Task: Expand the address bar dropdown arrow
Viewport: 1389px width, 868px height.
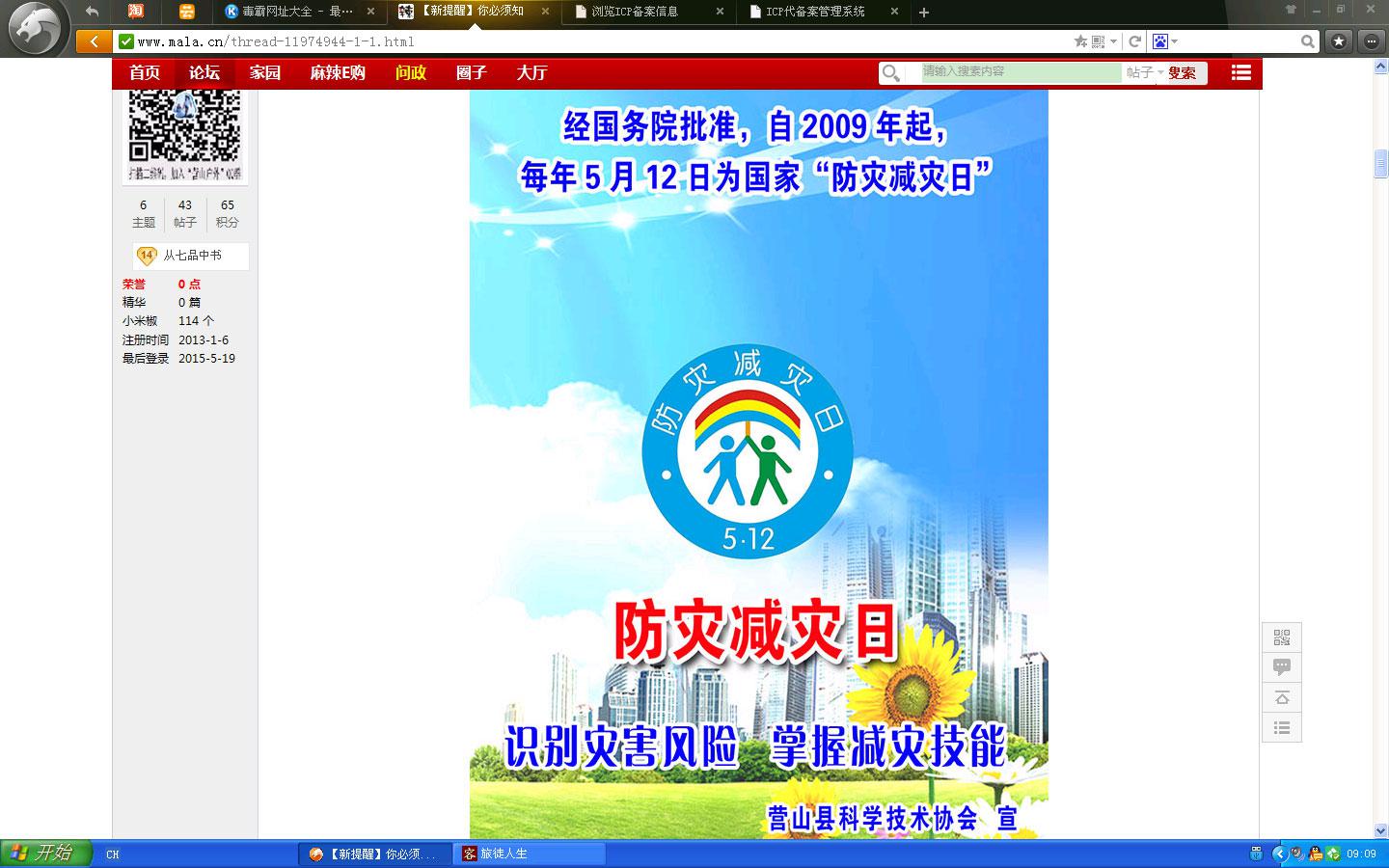Action: point(1114,41)
